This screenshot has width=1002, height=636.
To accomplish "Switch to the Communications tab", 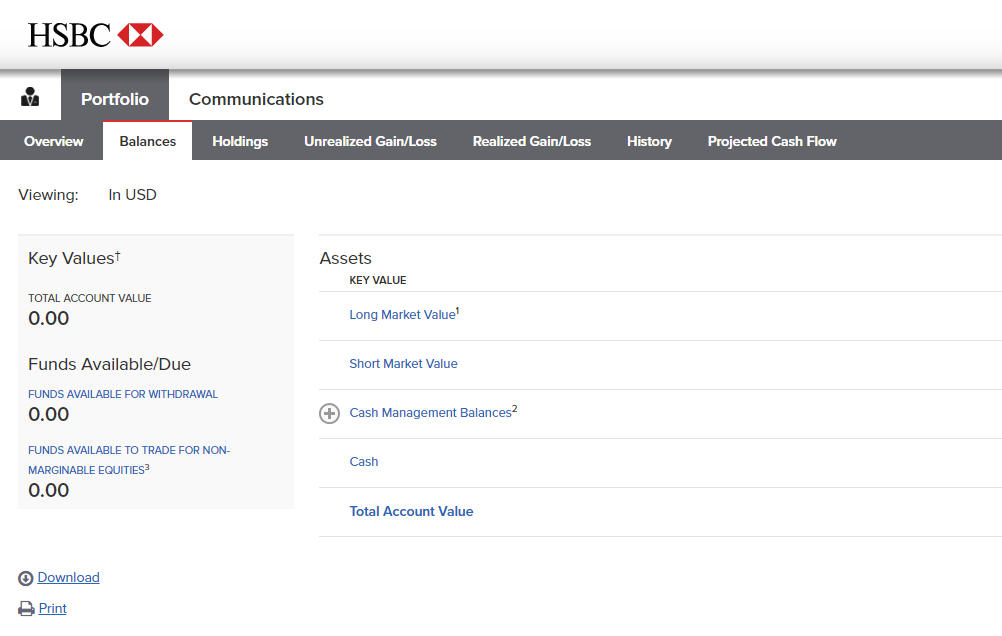I will pos(256,99).
